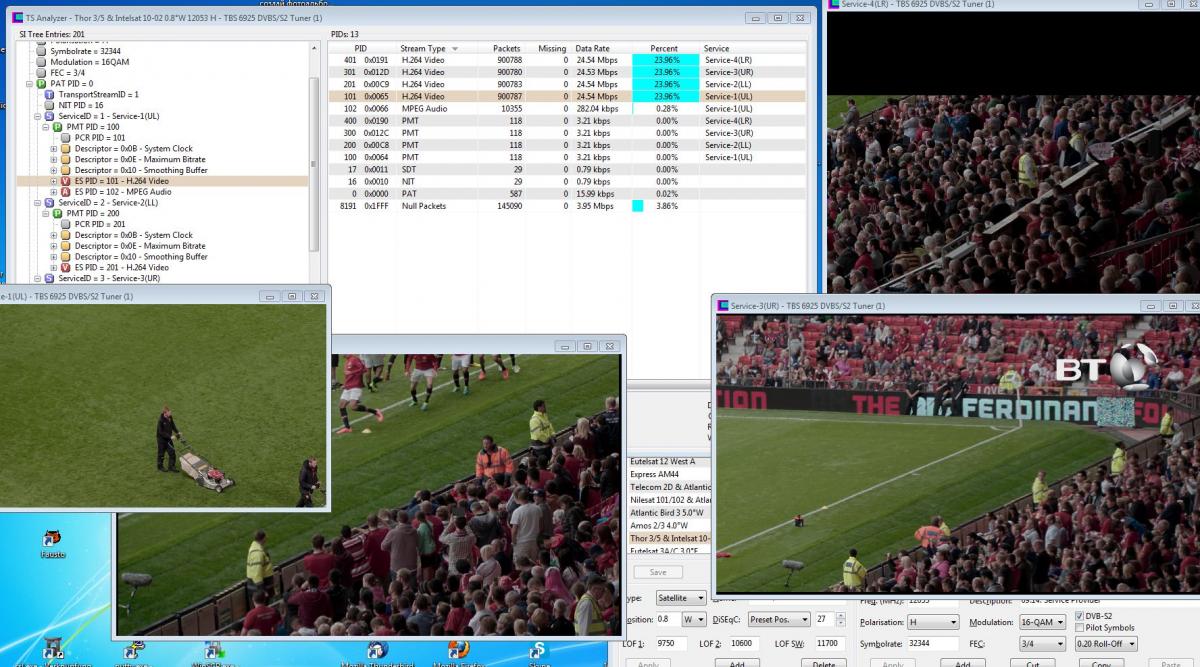Sort by the Percent column header
The image size is (1200, 667).
coord(664,48)
